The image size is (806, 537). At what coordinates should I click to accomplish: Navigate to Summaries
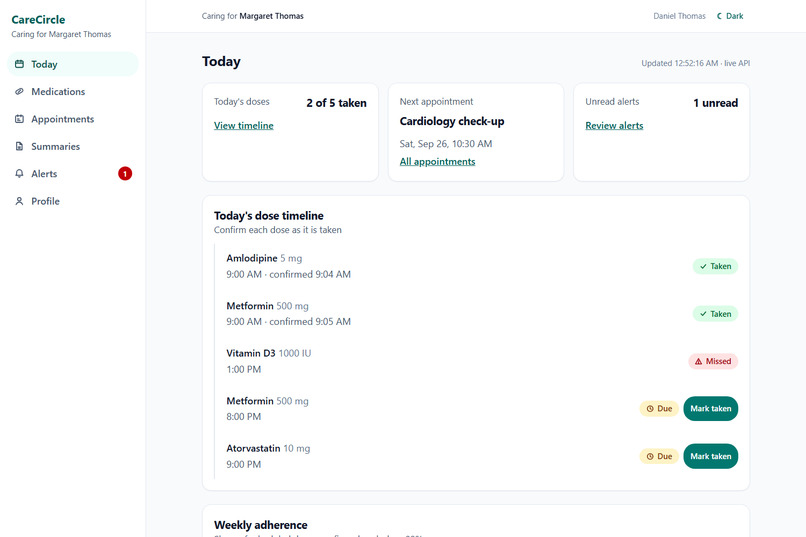tap(72, 146)
